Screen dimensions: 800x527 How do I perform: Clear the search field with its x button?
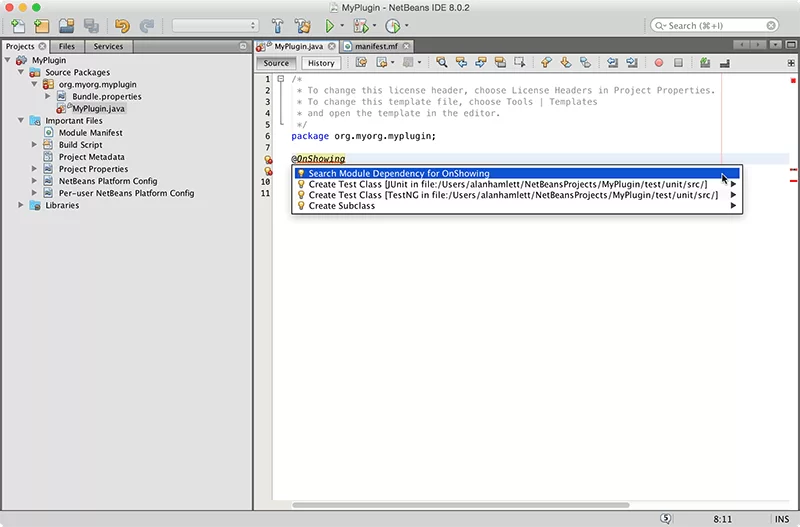tap(771, 26)
